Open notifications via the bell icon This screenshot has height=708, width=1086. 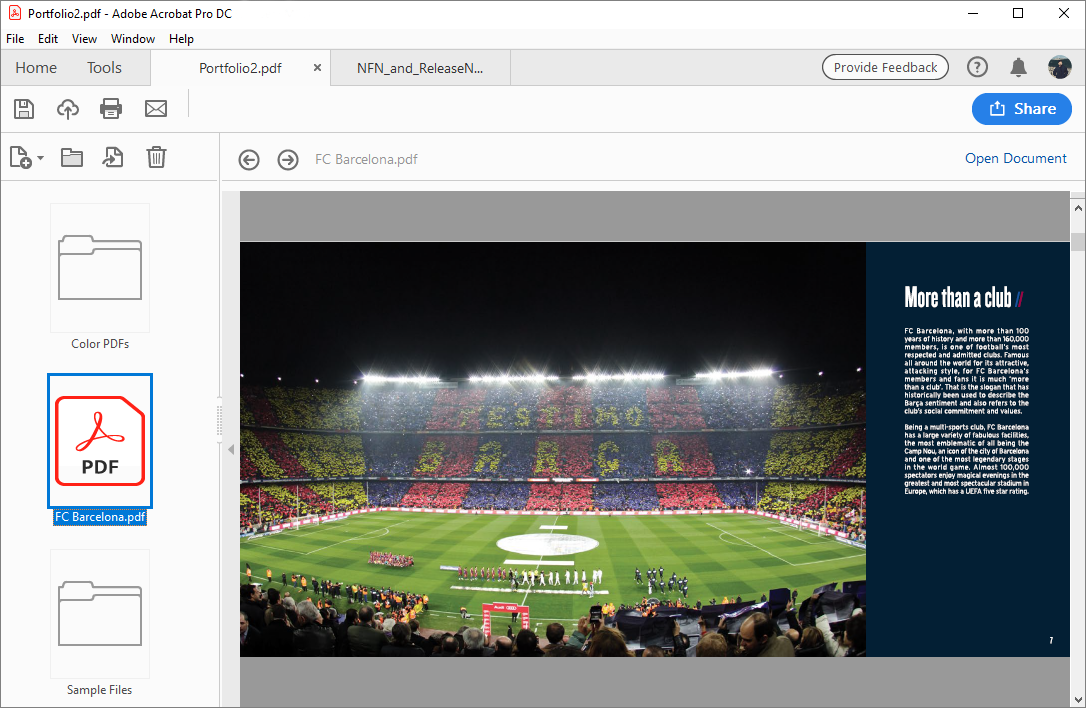click(x=1019, y=67)
